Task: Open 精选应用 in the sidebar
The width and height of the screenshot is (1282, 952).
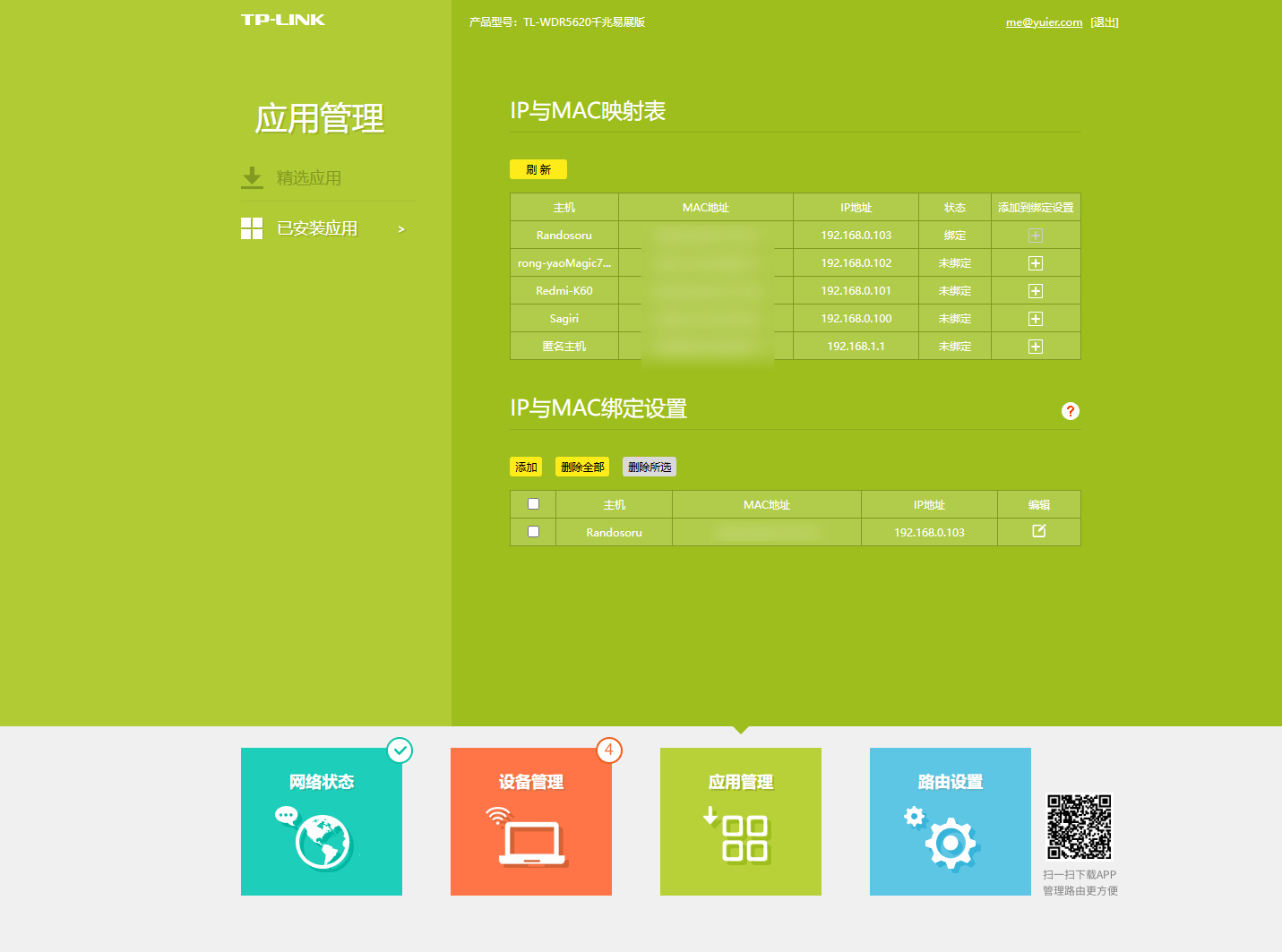Action: pyautogui.click(x=308, y=178)
